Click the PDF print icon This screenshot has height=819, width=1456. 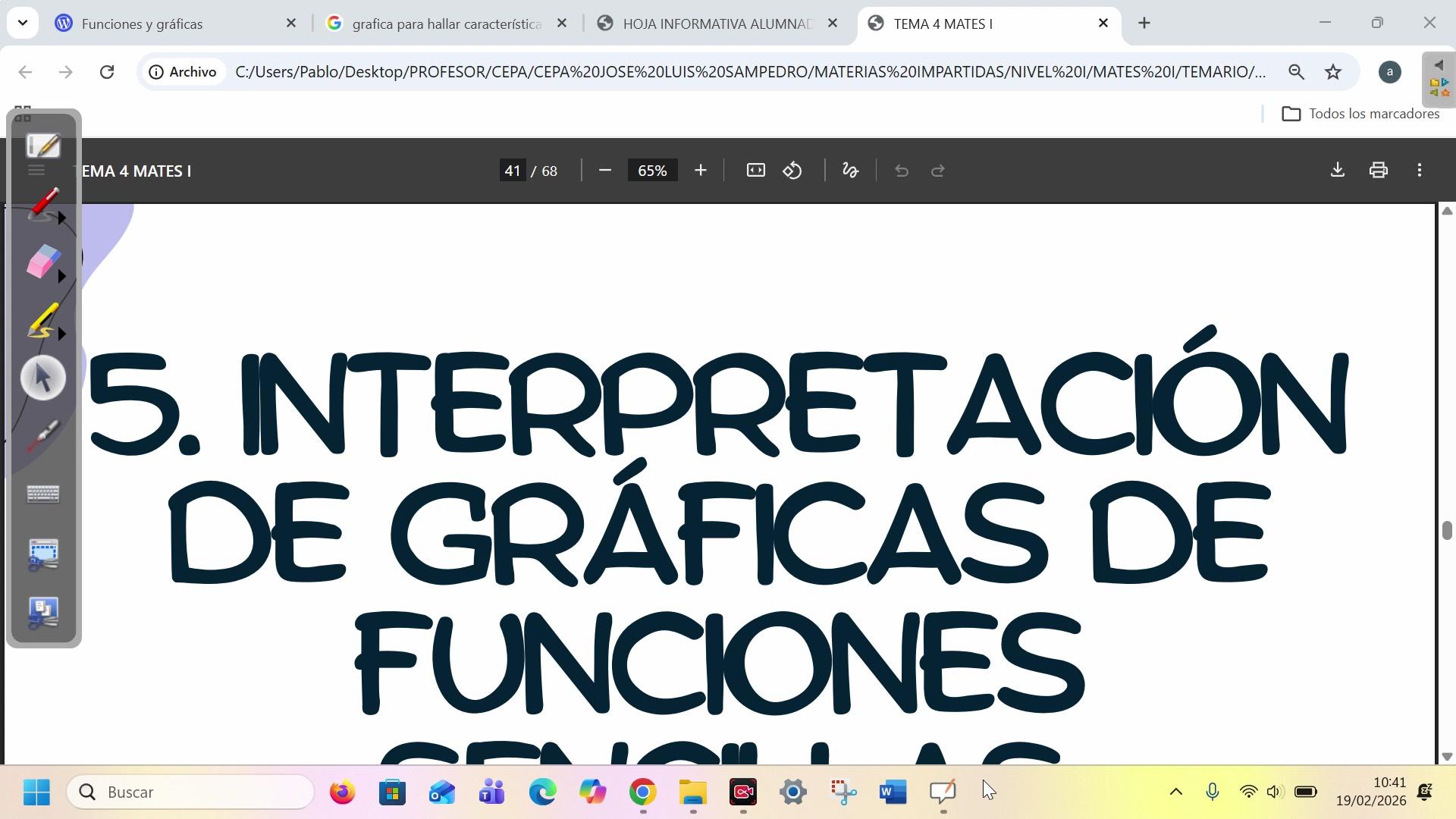(x=1379, y=171)
